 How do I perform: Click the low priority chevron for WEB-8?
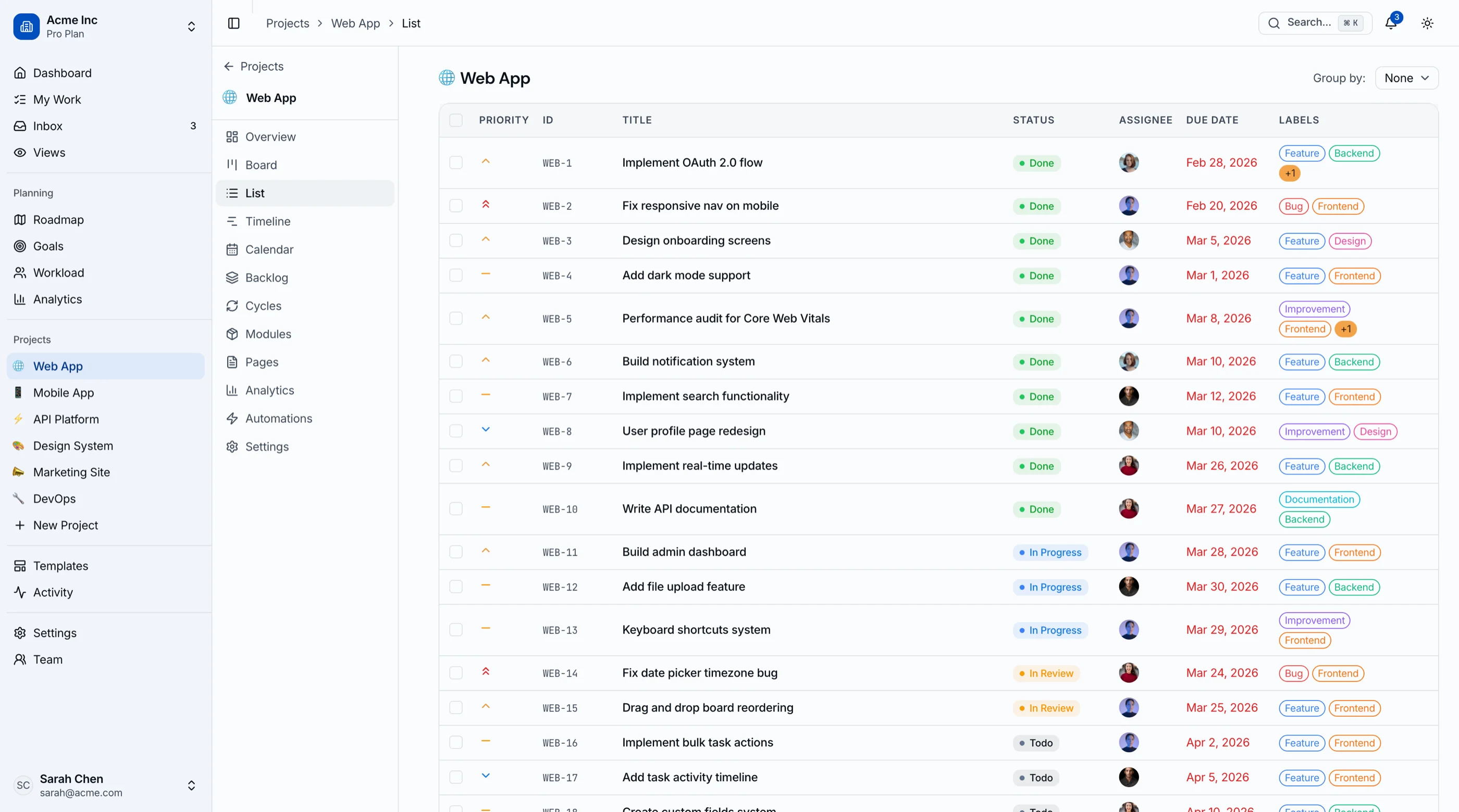(486, 429)
